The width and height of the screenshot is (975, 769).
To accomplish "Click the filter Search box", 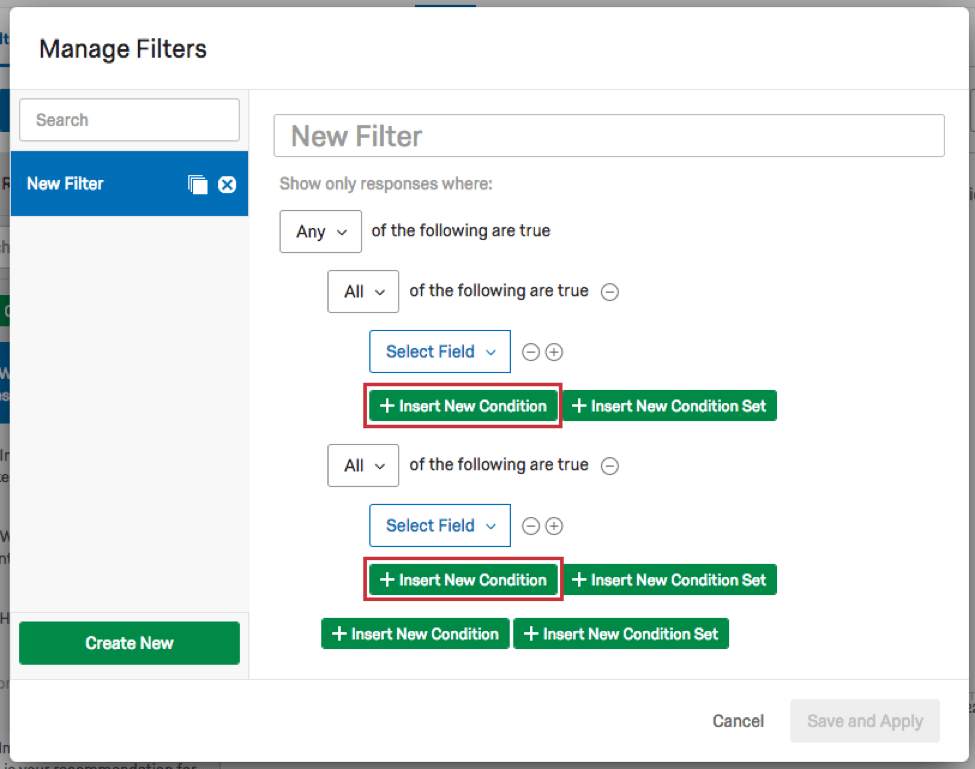I will [x=128, y=119].
